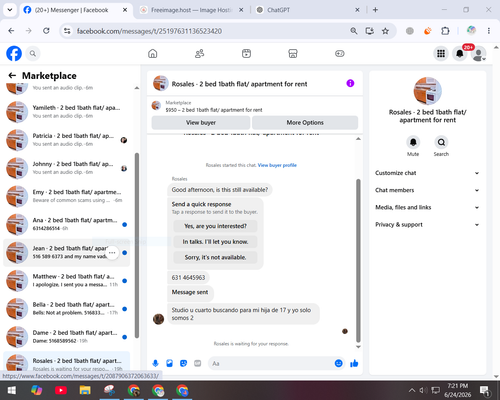Send quick response 'Yes, are you interested?'
500x400 pixels.
click(x=215, y=226)
